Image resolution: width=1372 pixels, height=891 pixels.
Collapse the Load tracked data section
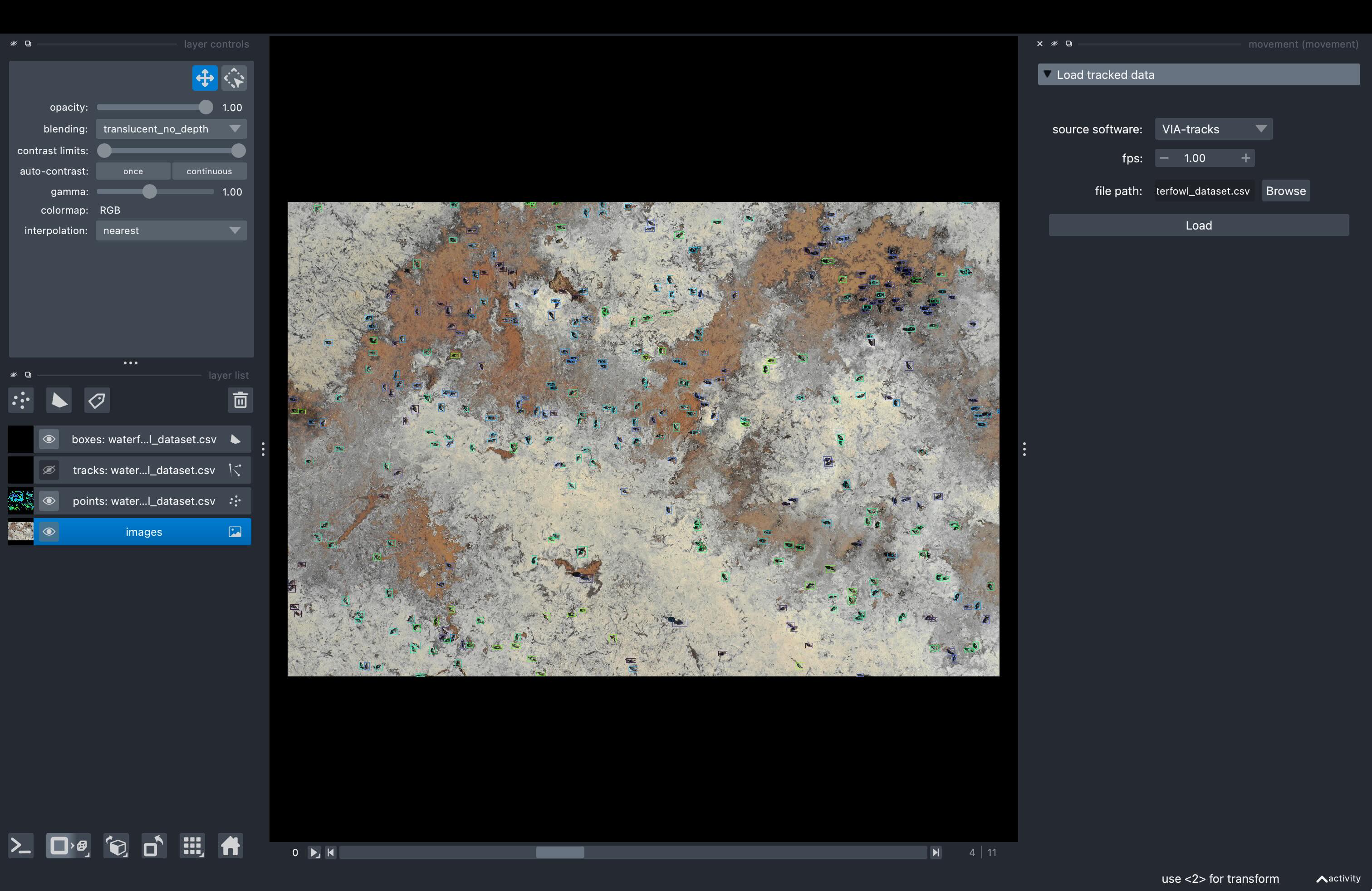1048,74
